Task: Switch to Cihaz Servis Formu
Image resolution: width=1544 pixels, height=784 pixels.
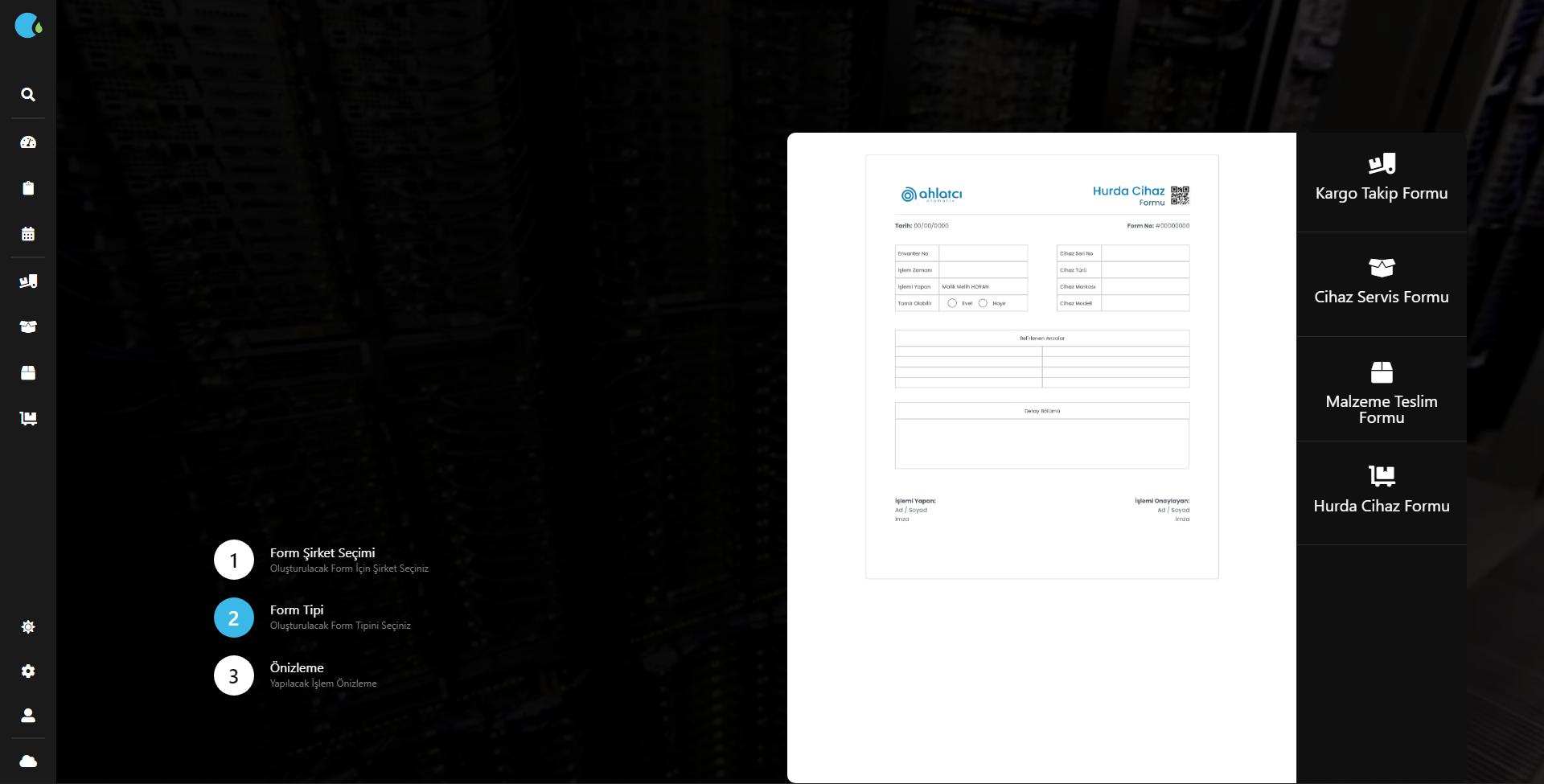Action: [1381, 283]
